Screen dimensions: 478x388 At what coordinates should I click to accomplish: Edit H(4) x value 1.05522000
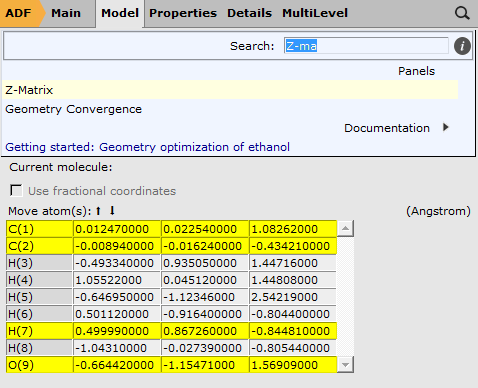(117, 280)
